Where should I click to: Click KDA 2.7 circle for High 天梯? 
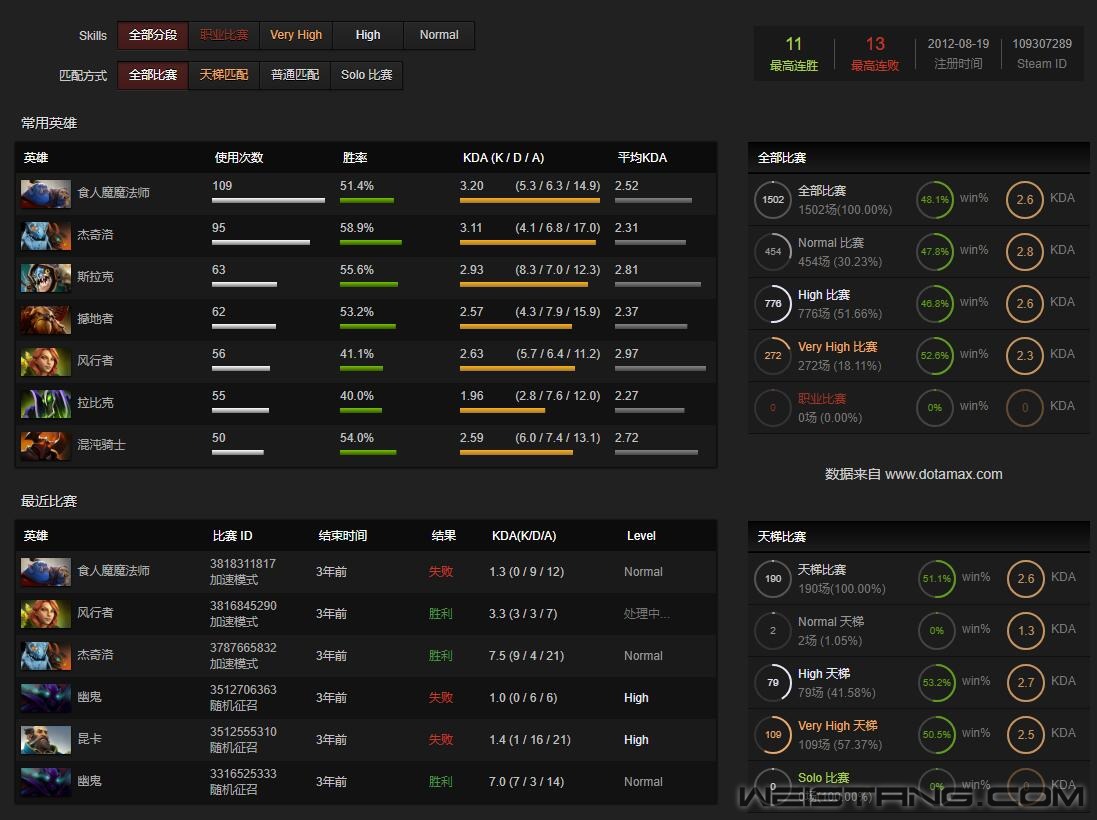1026,682
